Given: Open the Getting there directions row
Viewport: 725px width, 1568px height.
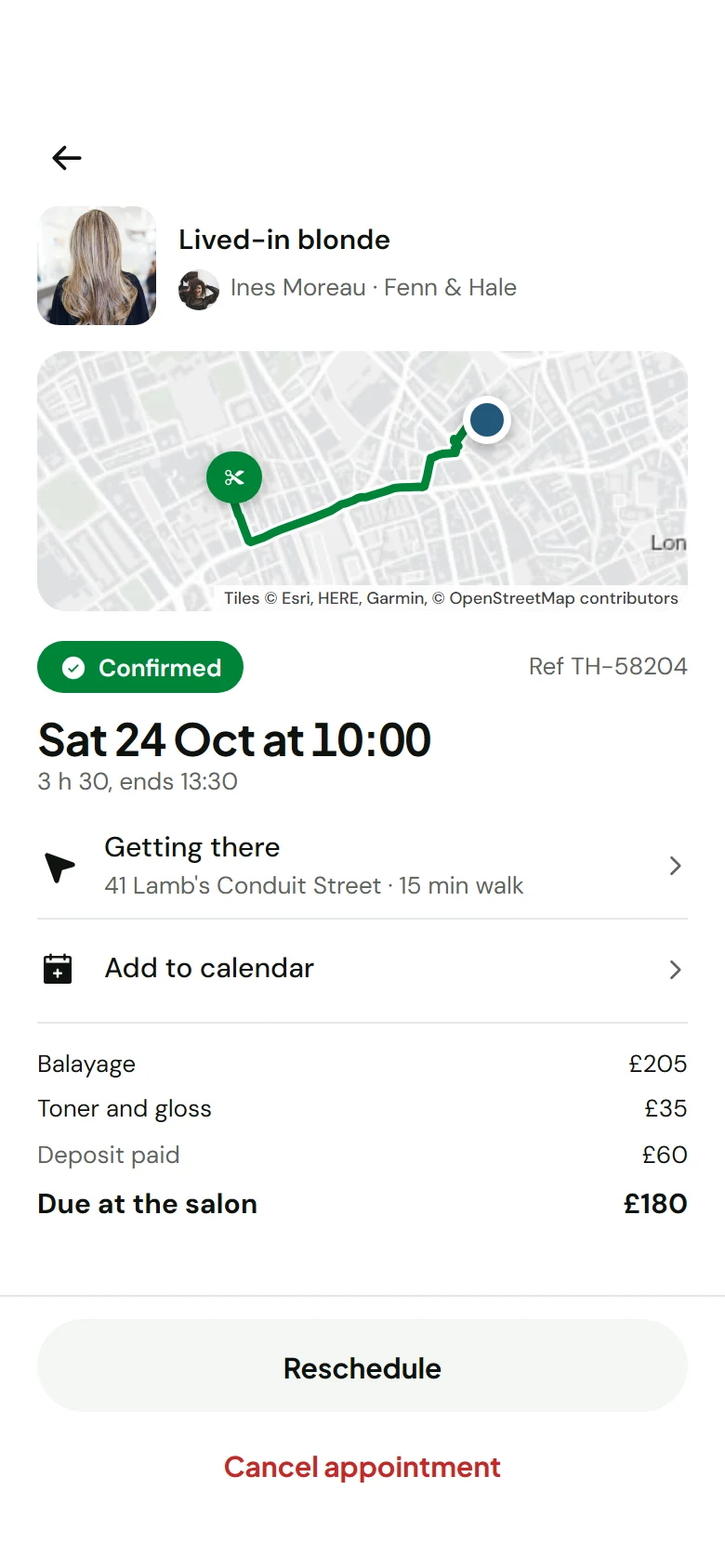Looking at the screenshot, I should (362, 866).
